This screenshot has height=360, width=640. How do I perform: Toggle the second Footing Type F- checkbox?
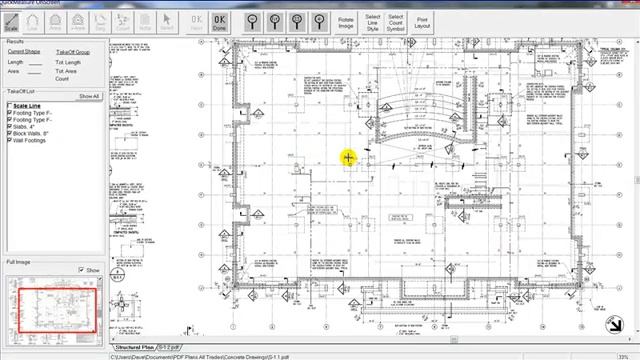pos(9,120)
